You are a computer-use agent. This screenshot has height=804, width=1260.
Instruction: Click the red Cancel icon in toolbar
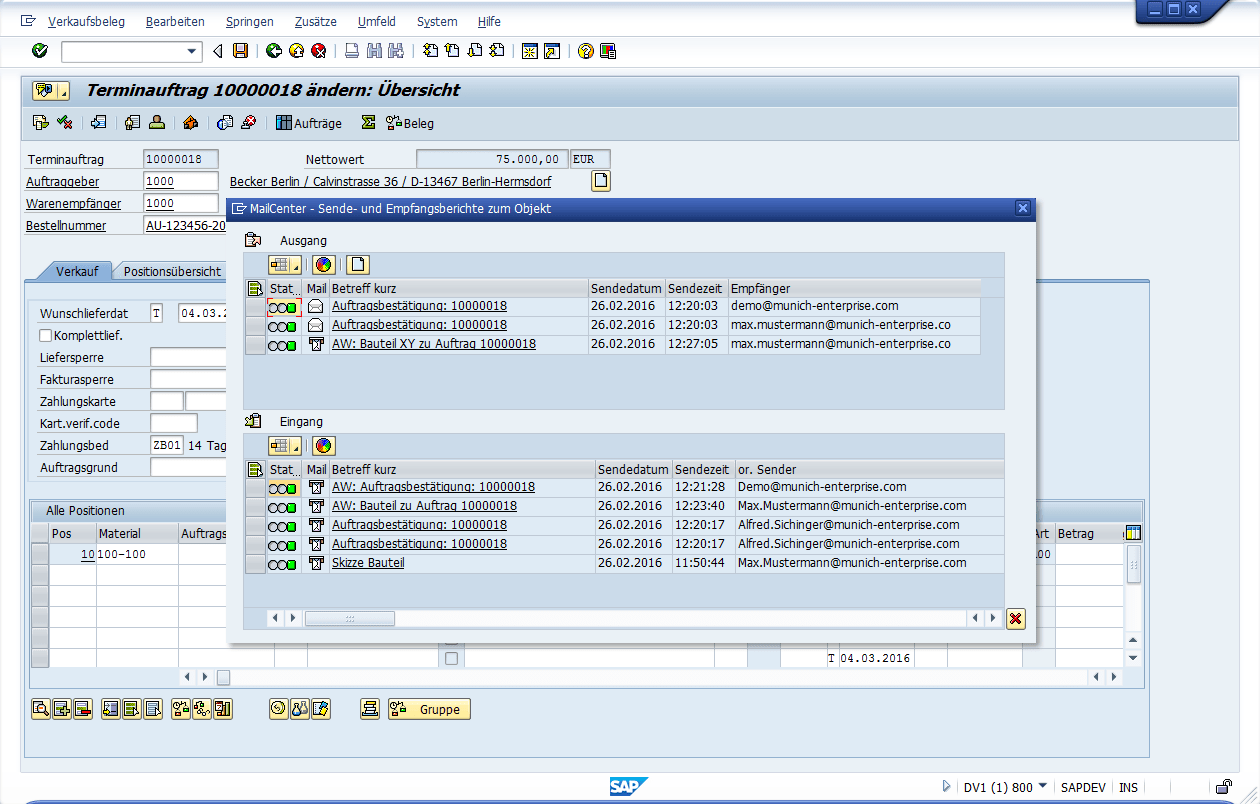click(x=318, y=51)
